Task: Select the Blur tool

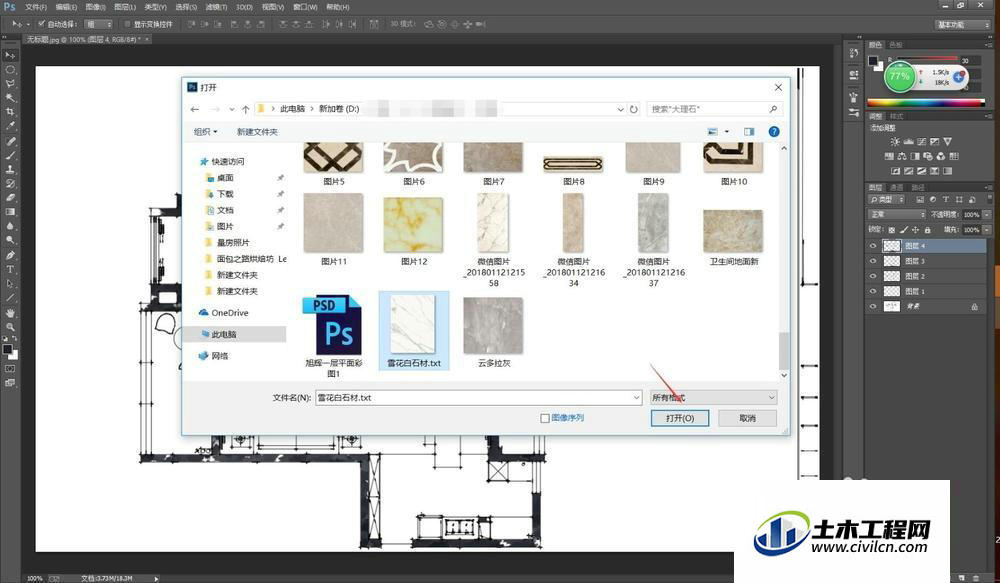Action: pyautogui.click(x=10, y=226)
